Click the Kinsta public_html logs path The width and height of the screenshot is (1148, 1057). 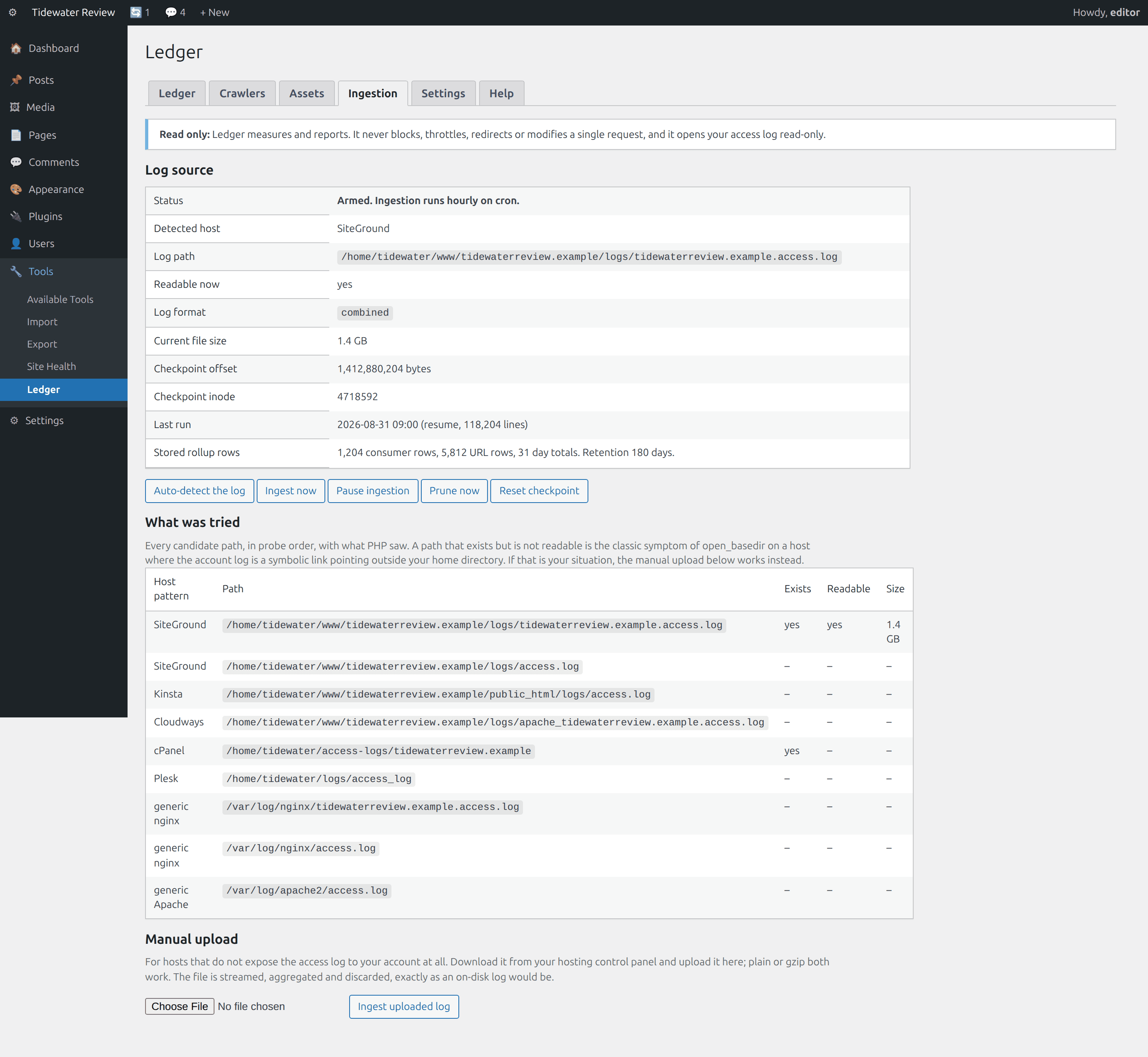tap(438, 694)
